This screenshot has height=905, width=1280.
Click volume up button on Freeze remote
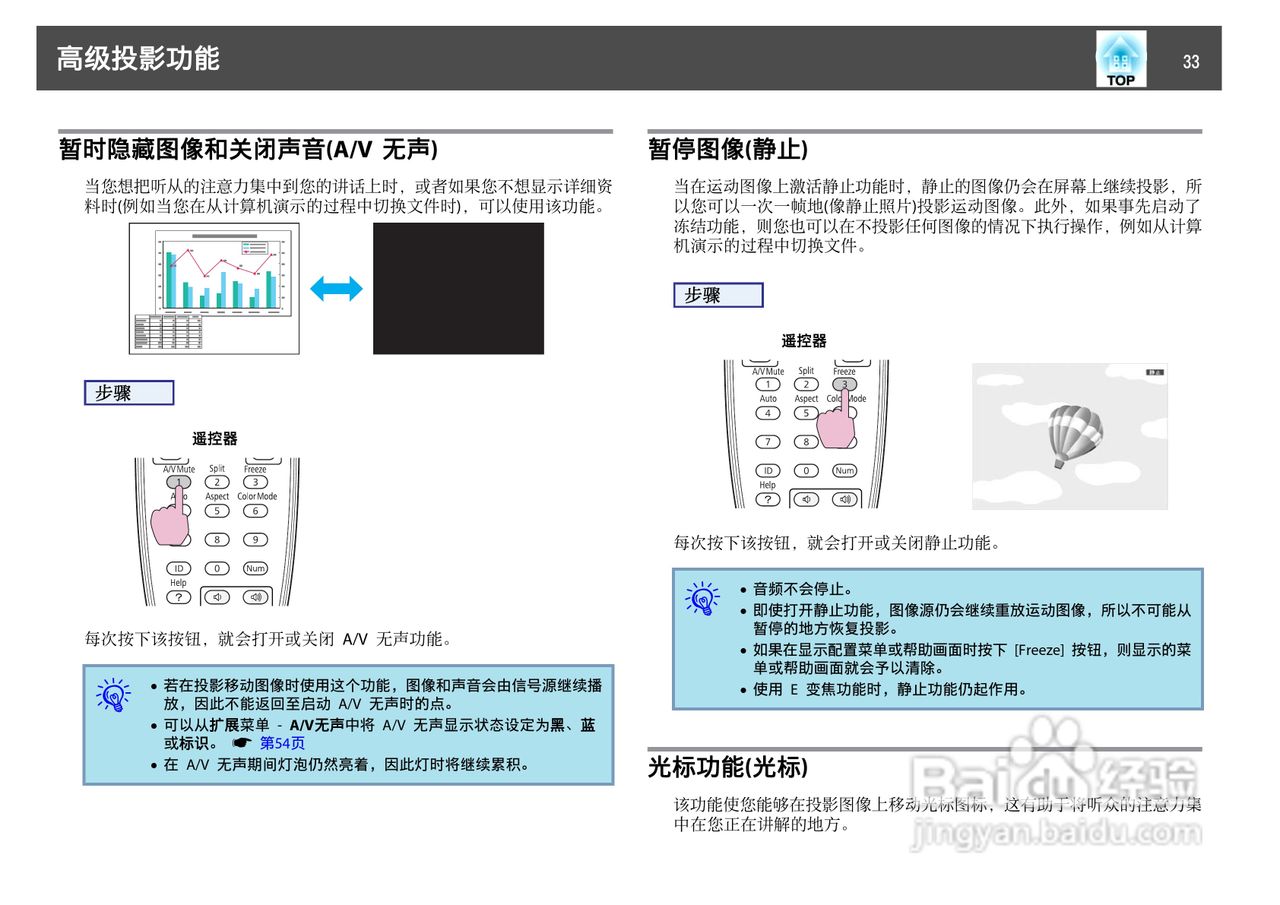846,499
